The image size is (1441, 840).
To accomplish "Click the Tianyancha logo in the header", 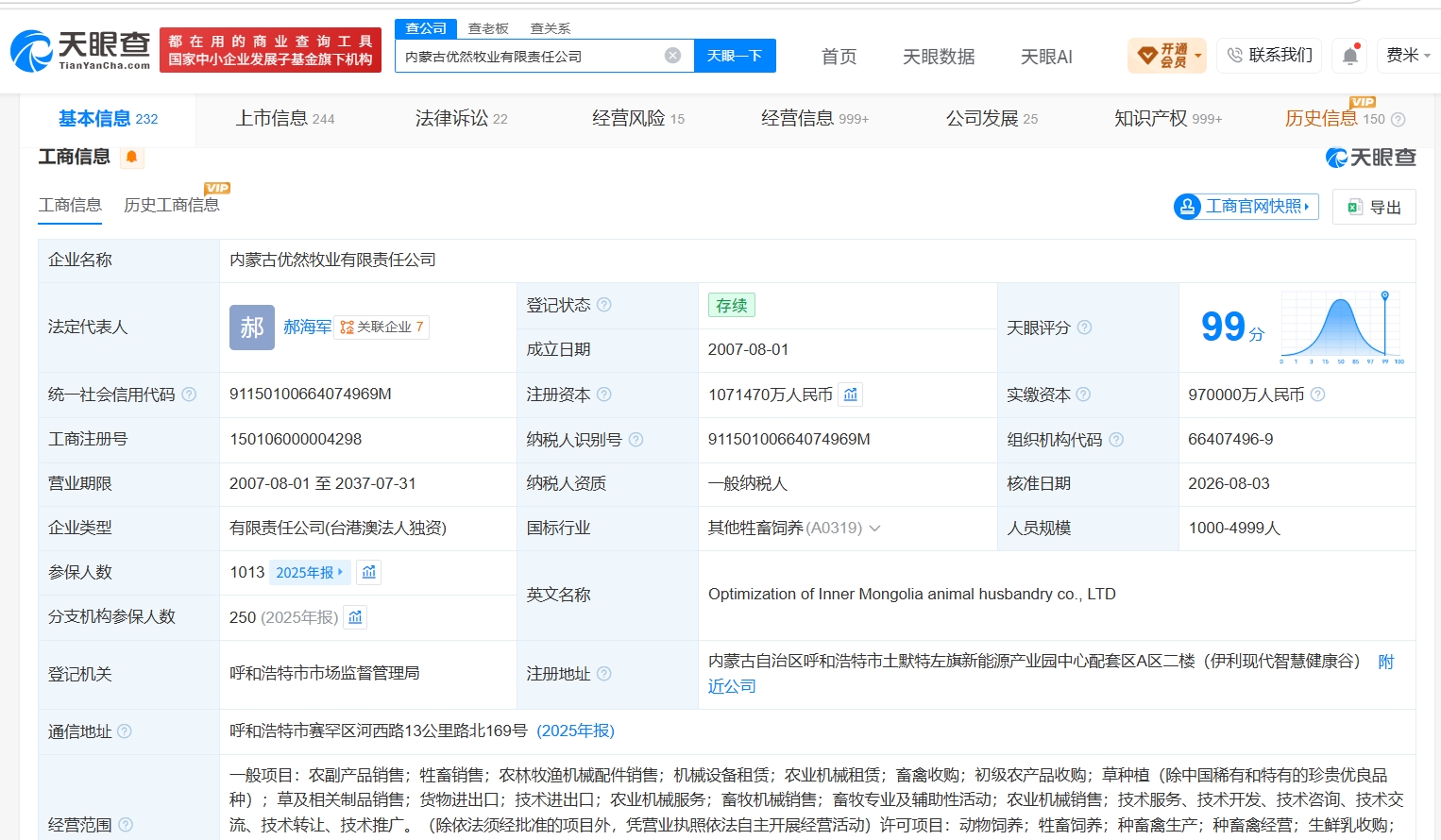I will click(80, 51).
